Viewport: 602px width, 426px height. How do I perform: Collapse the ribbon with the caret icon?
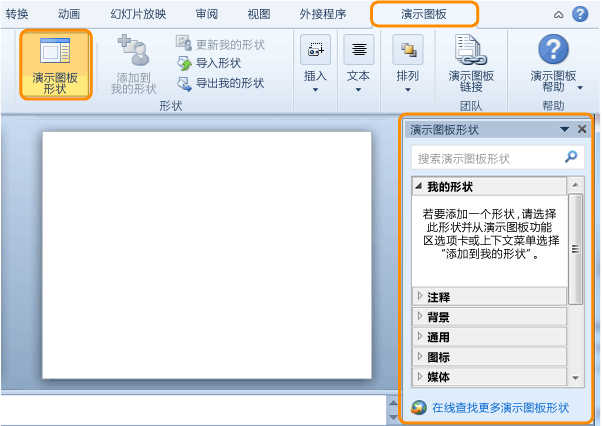tap(558, 15)
